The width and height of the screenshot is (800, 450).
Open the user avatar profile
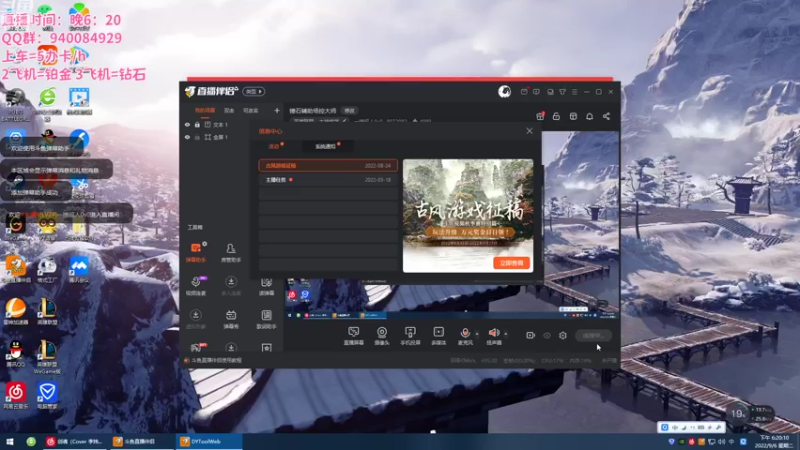[505, 91]
